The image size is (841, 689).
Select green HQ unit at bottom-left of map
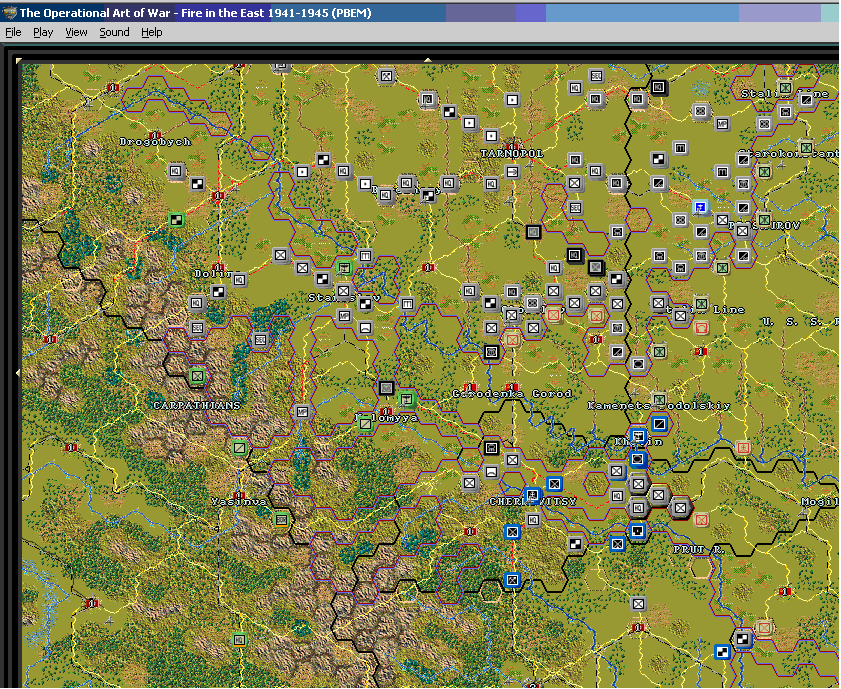click(x=239, y=639)
